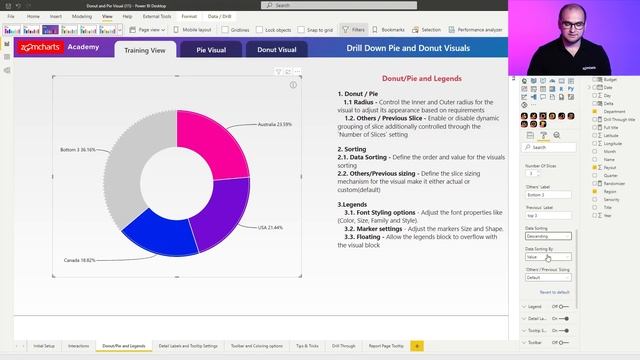Screen dimensions: 640x360
Task: Turn on the Toolbar toggle
Action: (564, 342)
